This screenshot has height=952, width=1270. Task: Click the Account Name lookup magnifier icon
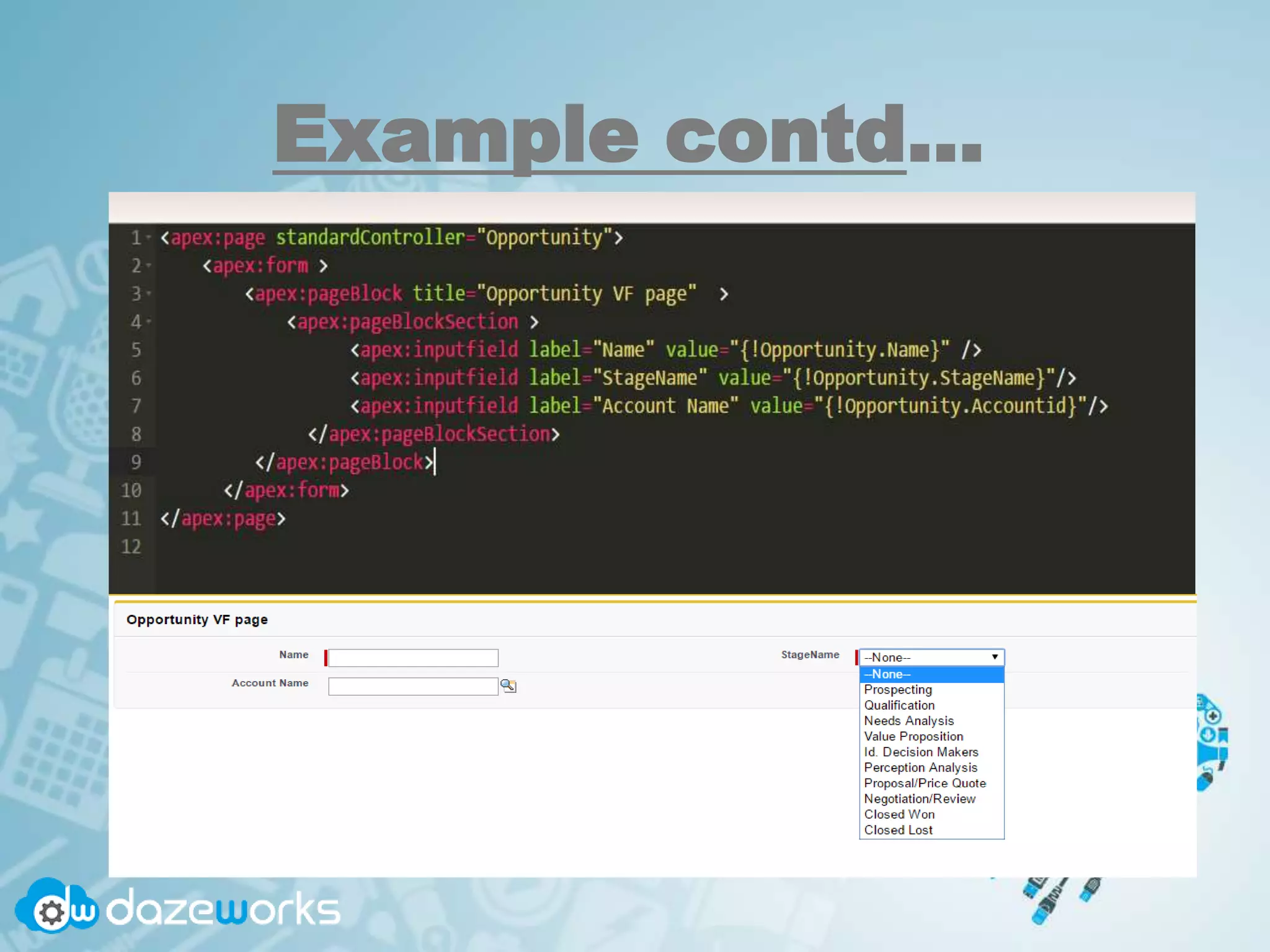508,685
